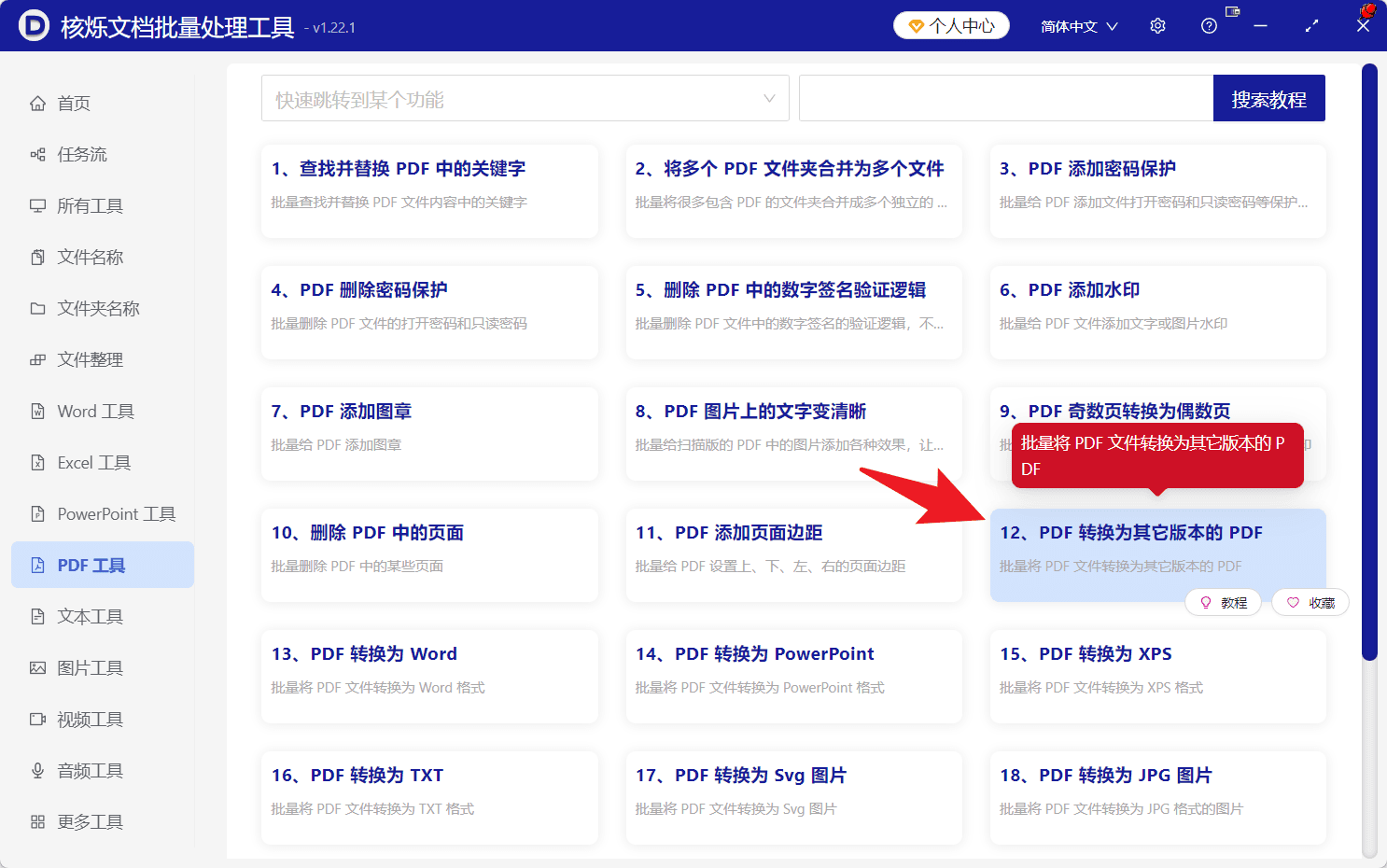Screen dimensions: 1387x868
Task: Open settings gear icon in title bar
Action: coord(1157,26)
